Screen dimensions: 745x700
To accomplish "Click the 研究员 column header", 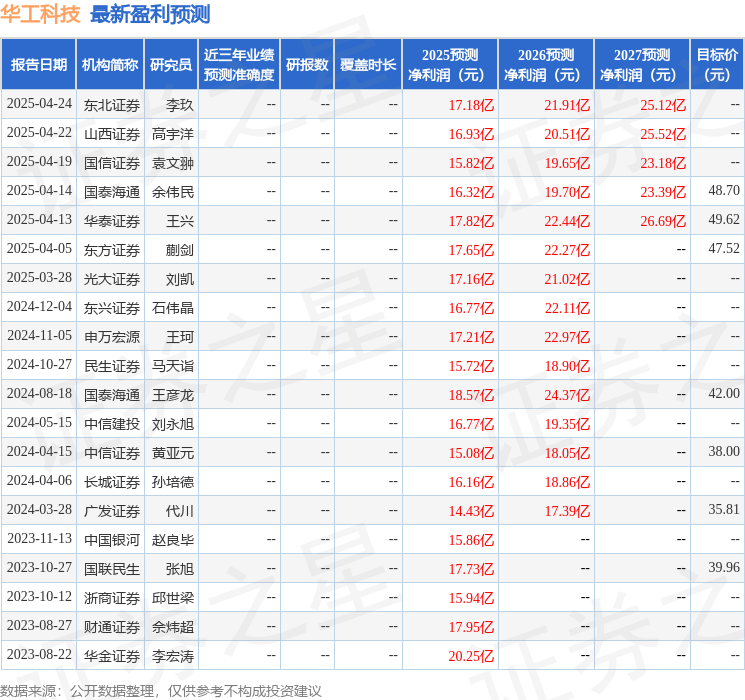I will (x=171, y=65).
